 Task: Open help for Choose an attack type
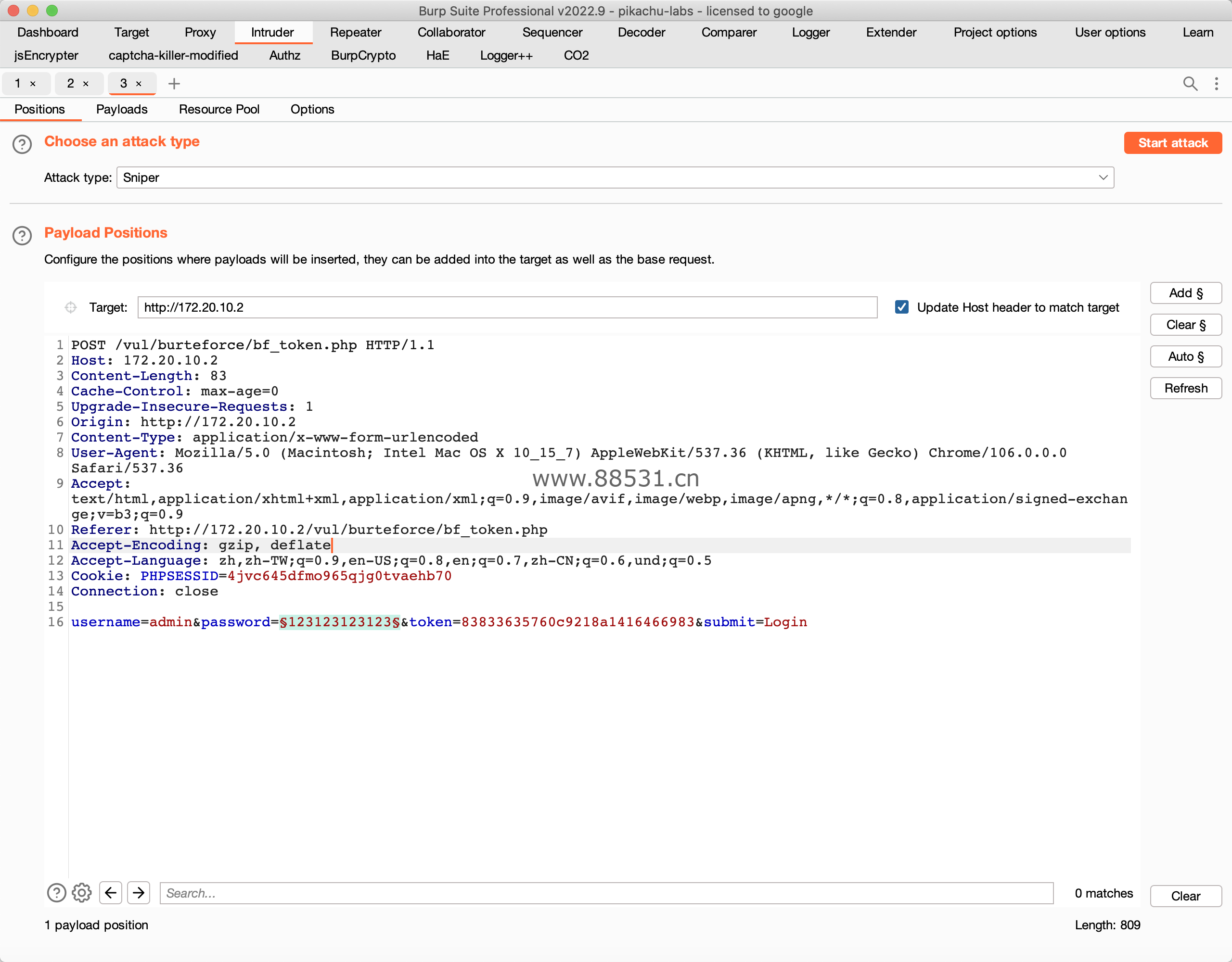coord(22,144)
